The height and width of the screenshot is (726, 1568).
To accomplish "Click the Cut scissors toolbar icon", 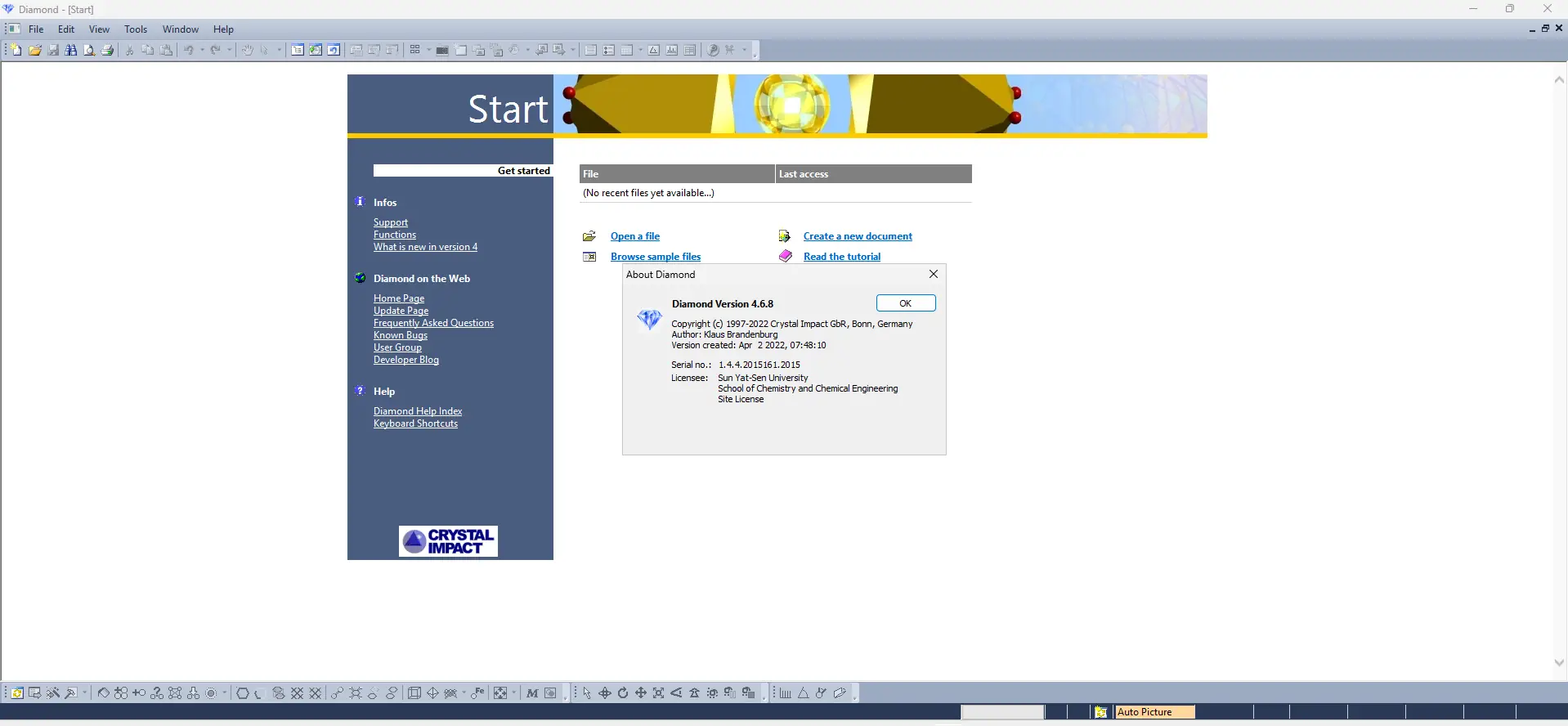I will (x=129, y=50).
